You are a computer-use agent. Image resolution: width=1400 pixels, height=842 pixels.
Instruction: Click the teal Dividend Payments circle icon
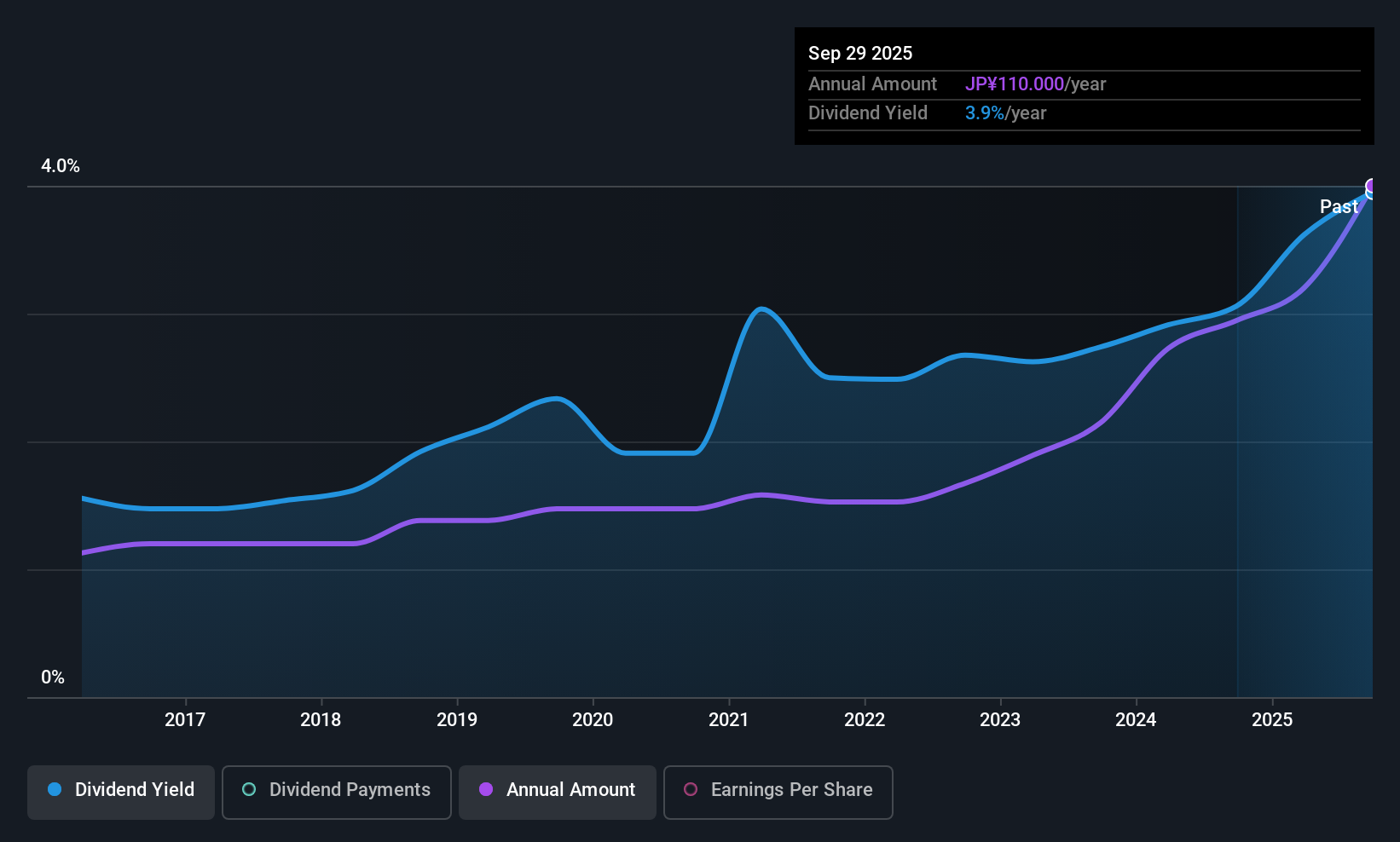(249, 790)
